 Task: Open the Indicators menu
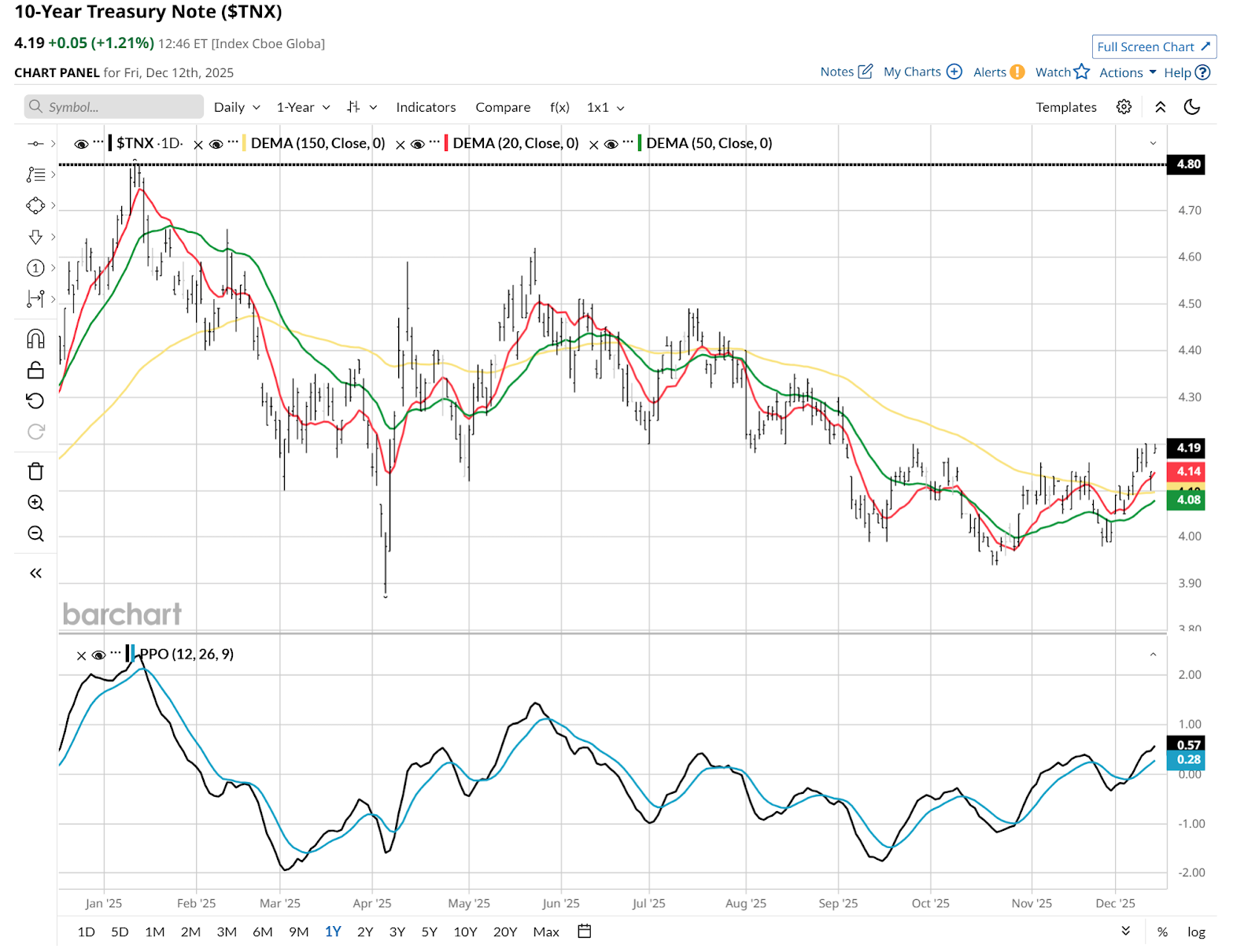(426, 107)
